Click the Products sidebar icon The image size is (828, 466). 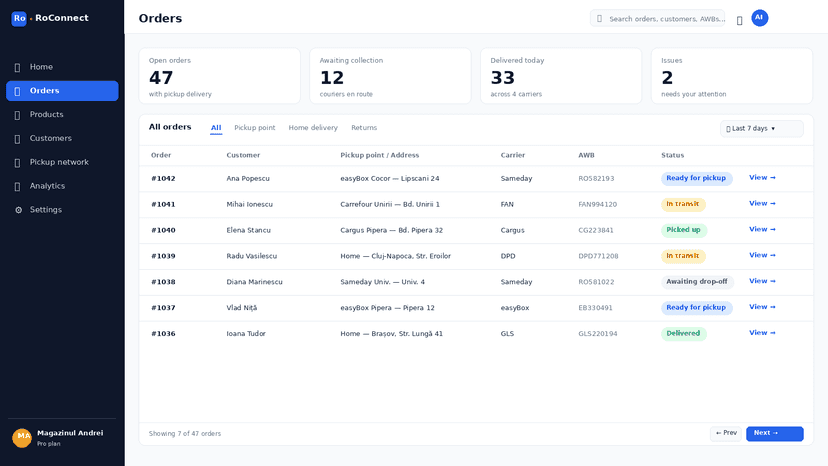click(x=17, y=115)
